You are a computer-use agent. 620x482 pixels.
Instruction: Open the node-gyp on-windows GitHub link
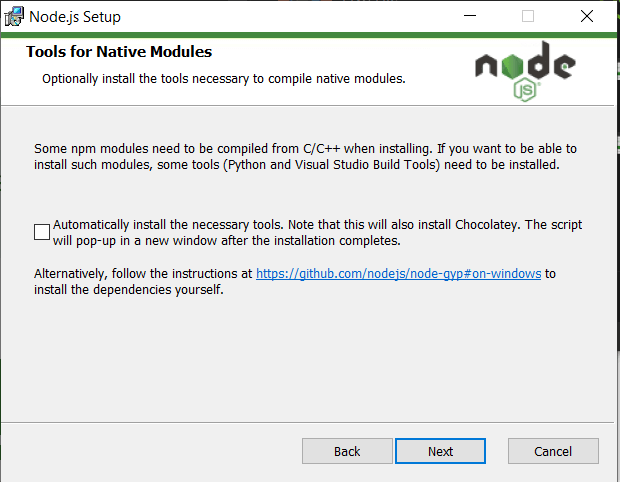click(399, 274)
